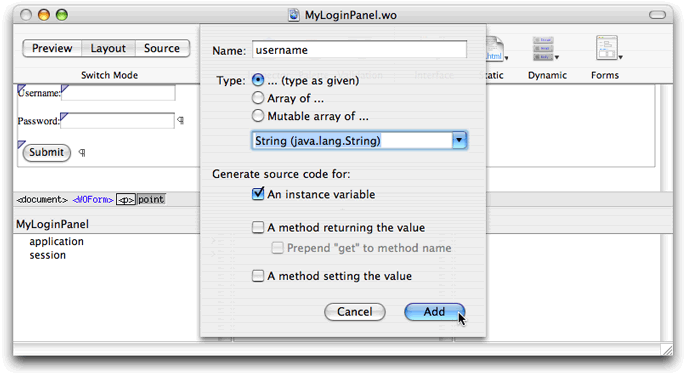687x378 pixels.
Task: Select the type as given radio button
Action: click(258, 80)
